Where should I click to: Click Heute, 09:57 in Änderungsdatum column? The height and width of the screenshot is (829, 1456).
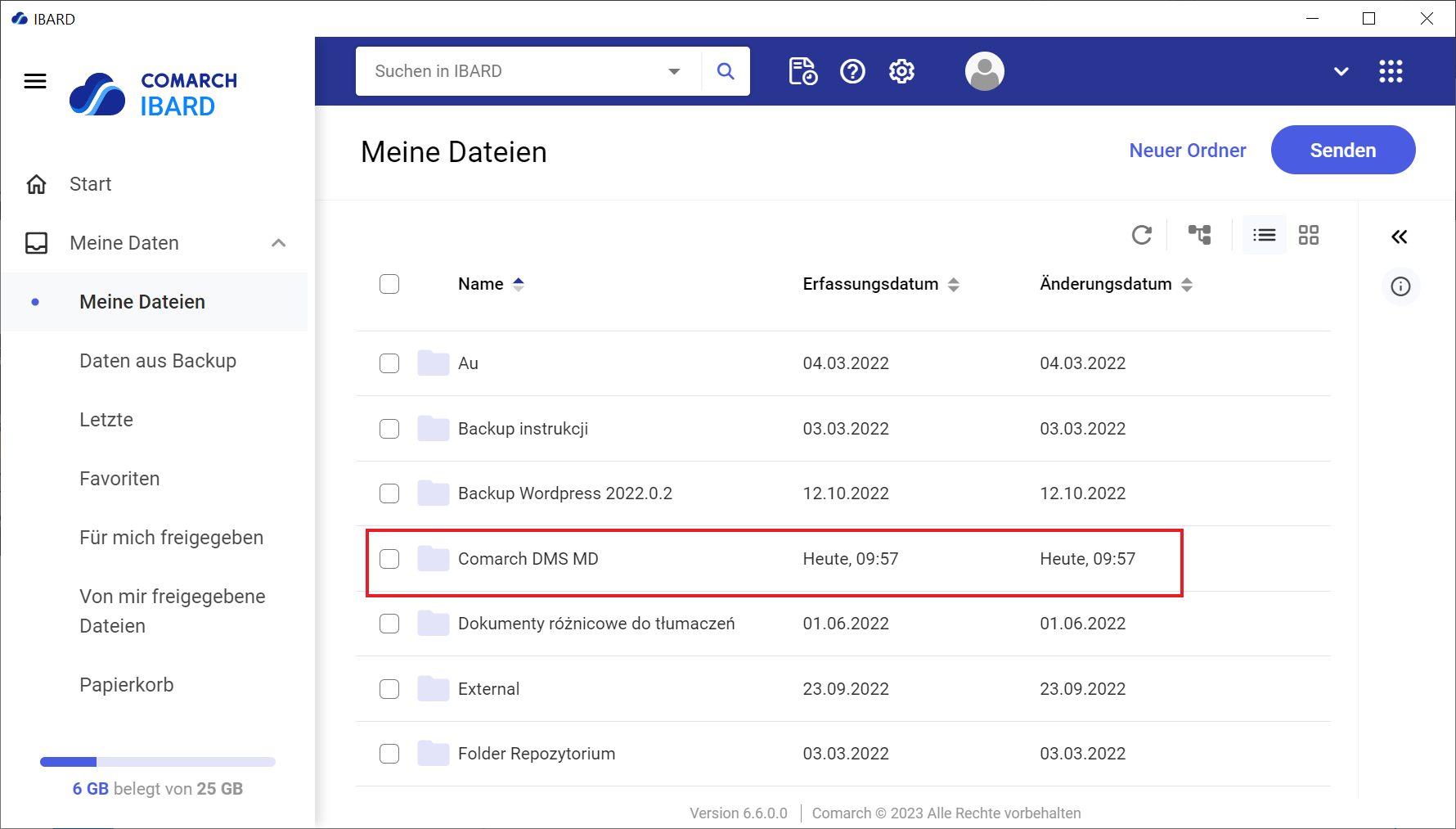click(1088, 559)
